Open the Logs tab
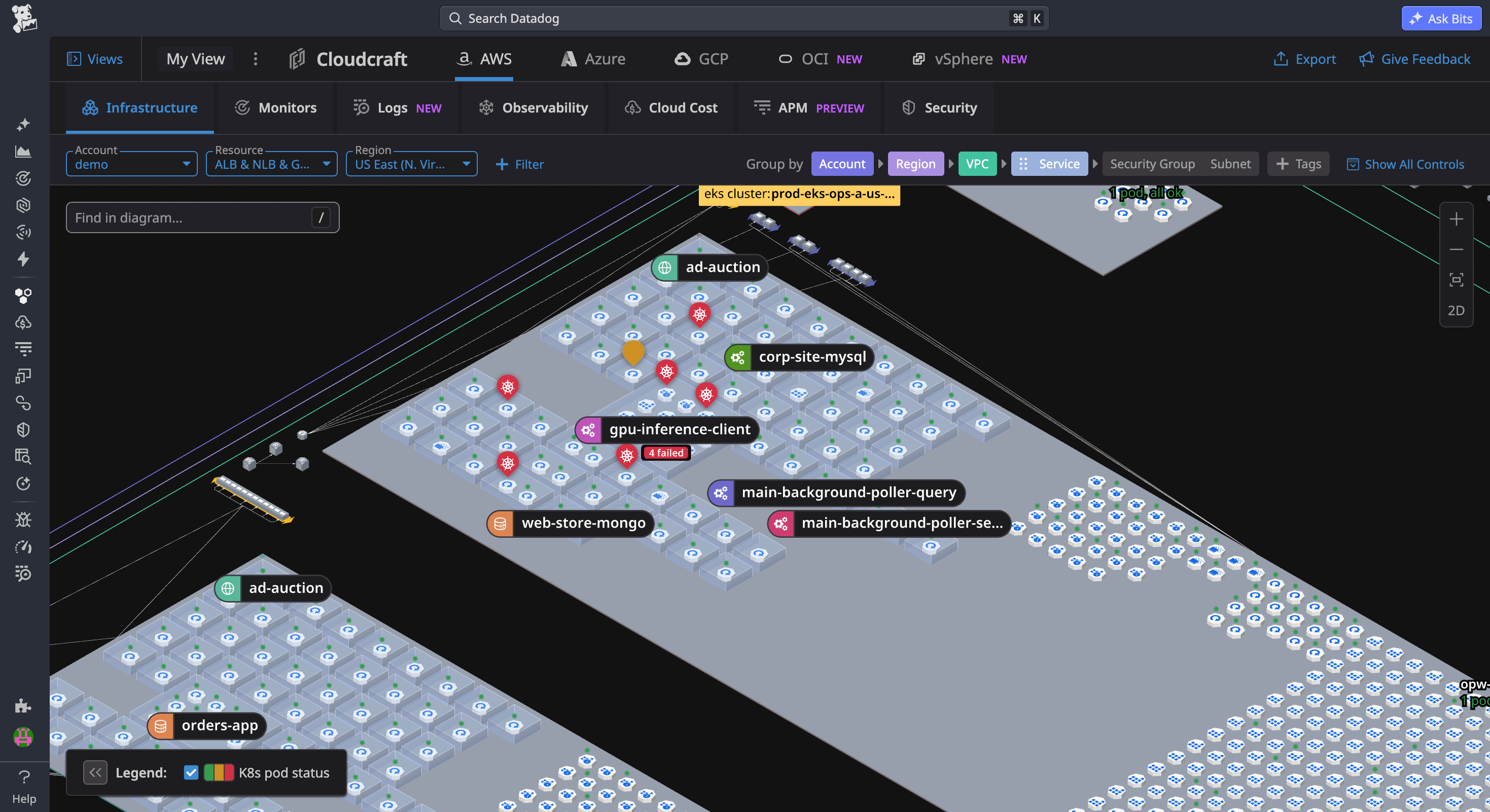 click(398, 108)
